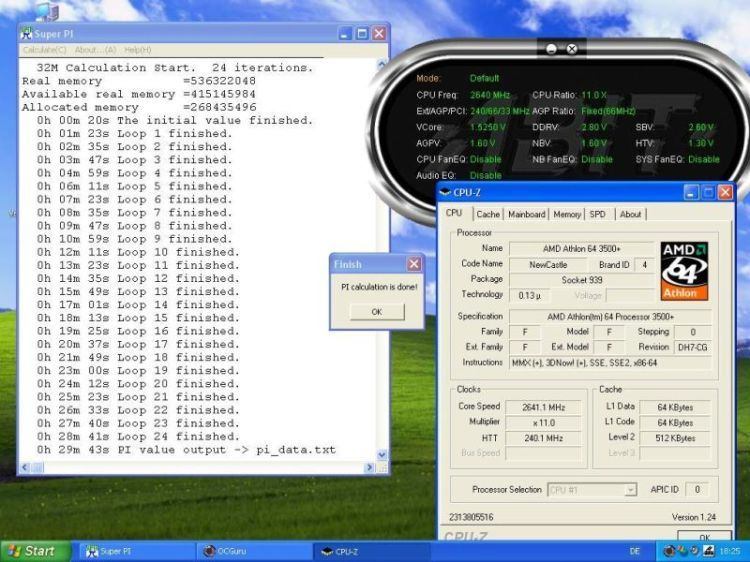Click the Super PI horizontal scrollbar right arrow

click(369, 467)
